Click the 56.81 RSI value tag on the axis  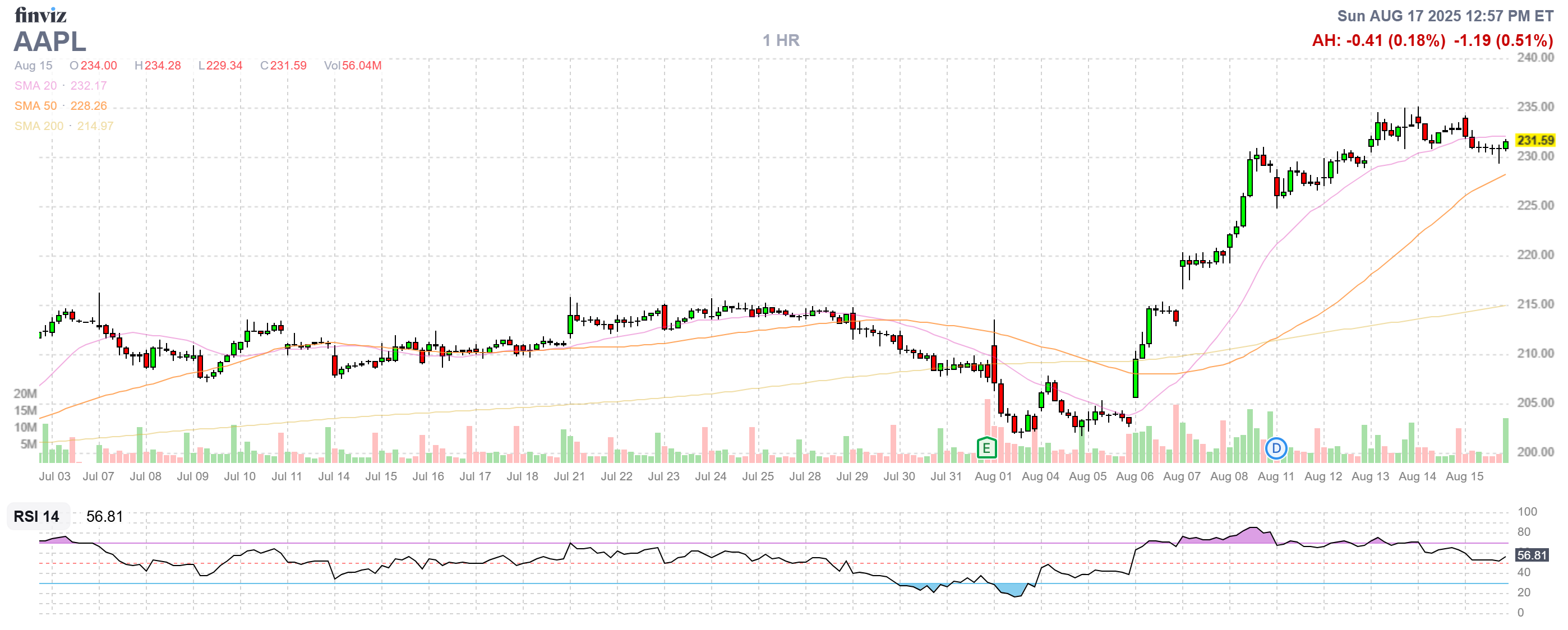tap(1532, 554)
